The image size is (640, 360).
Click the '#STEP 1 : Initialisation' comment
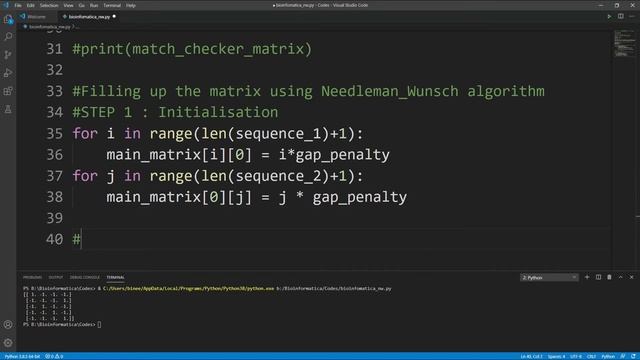176,112
